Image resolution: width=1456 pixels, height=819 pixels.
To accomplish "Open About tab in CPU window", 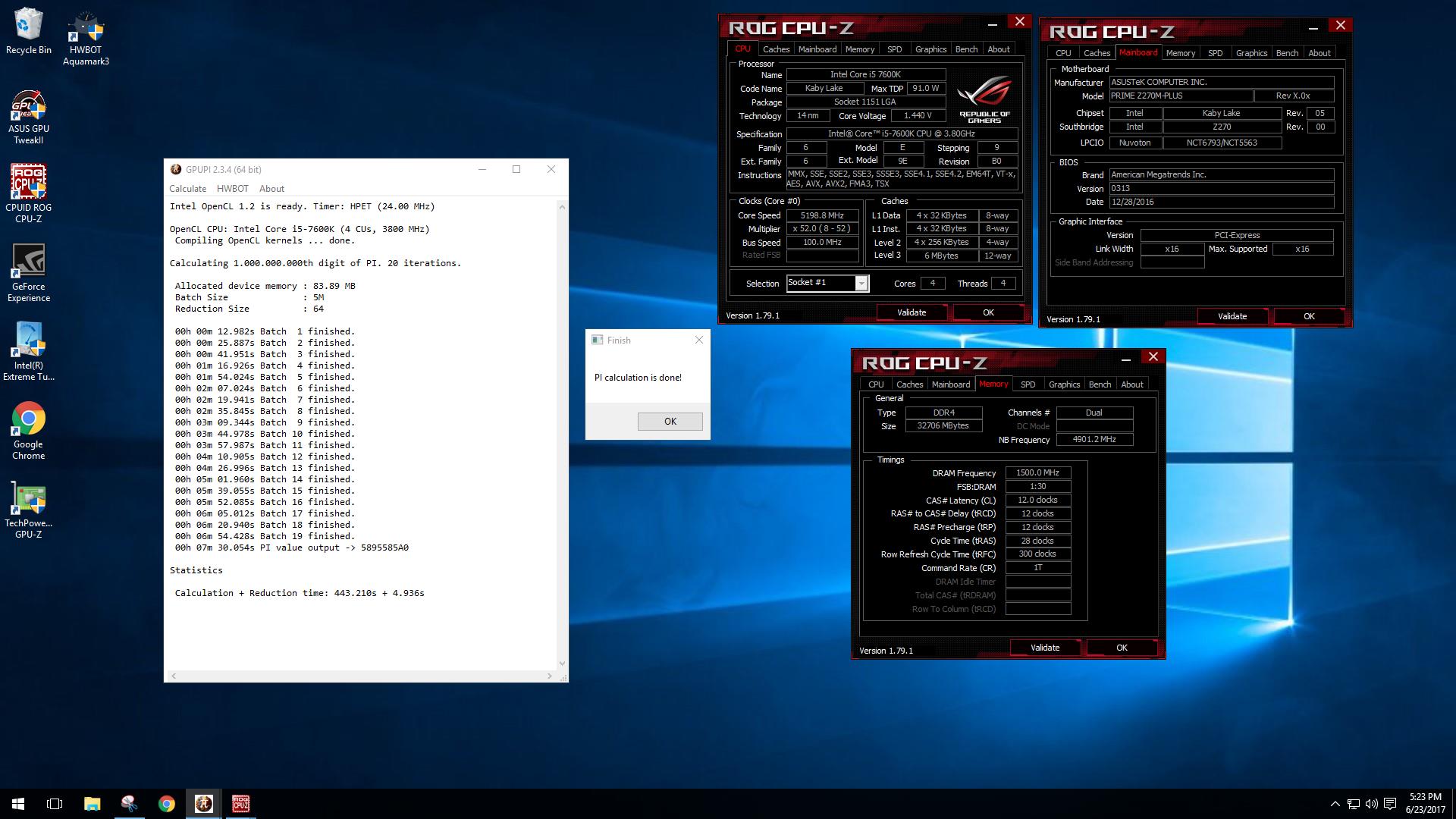I will tap(999, 49).
